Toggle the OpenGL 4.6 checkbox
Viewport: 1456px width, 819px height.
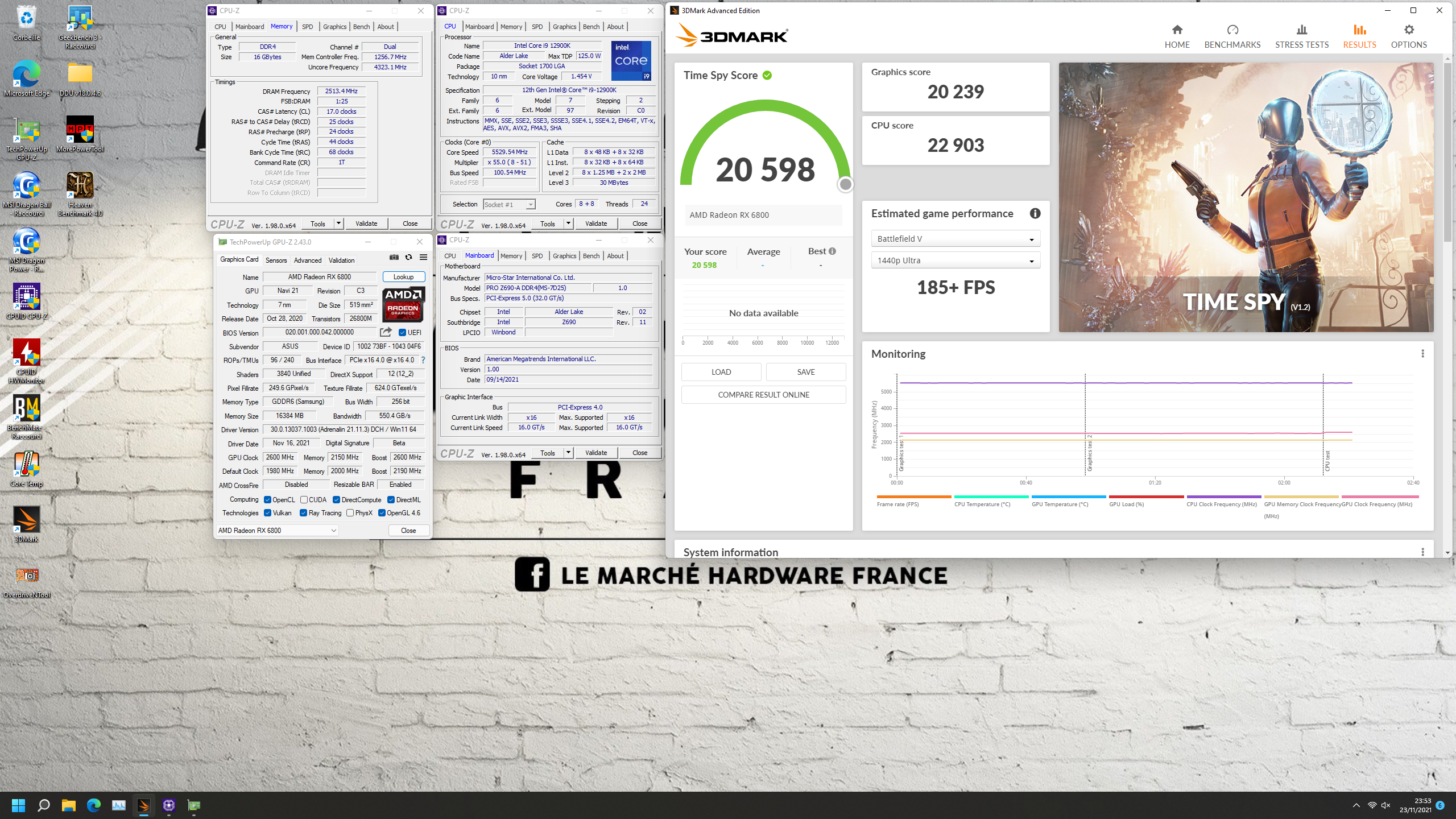(x=382, y=513)
